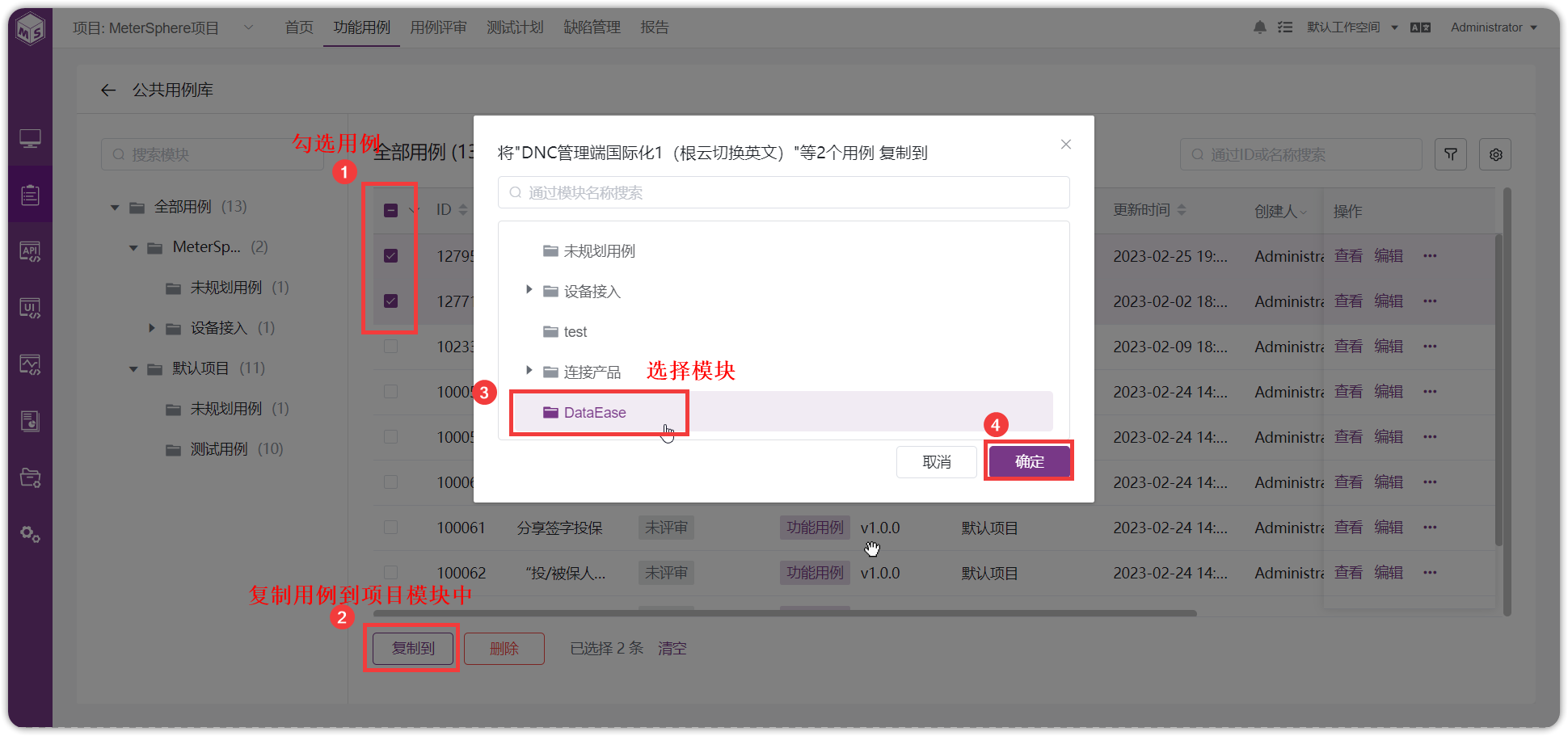Screen dimensions: 1568x736
Task: Collapse the 全部用例 tree node
Action: click(115, 208)
